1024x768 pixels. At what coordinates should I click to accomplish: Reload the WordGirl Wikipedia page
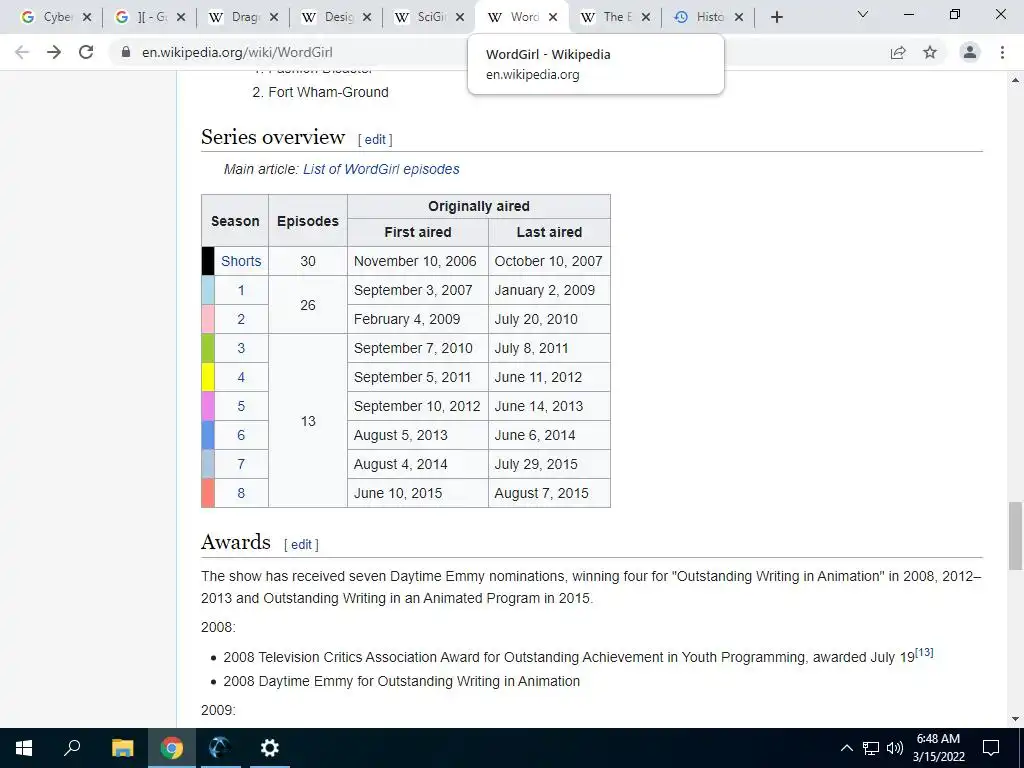tap(86, 52)
